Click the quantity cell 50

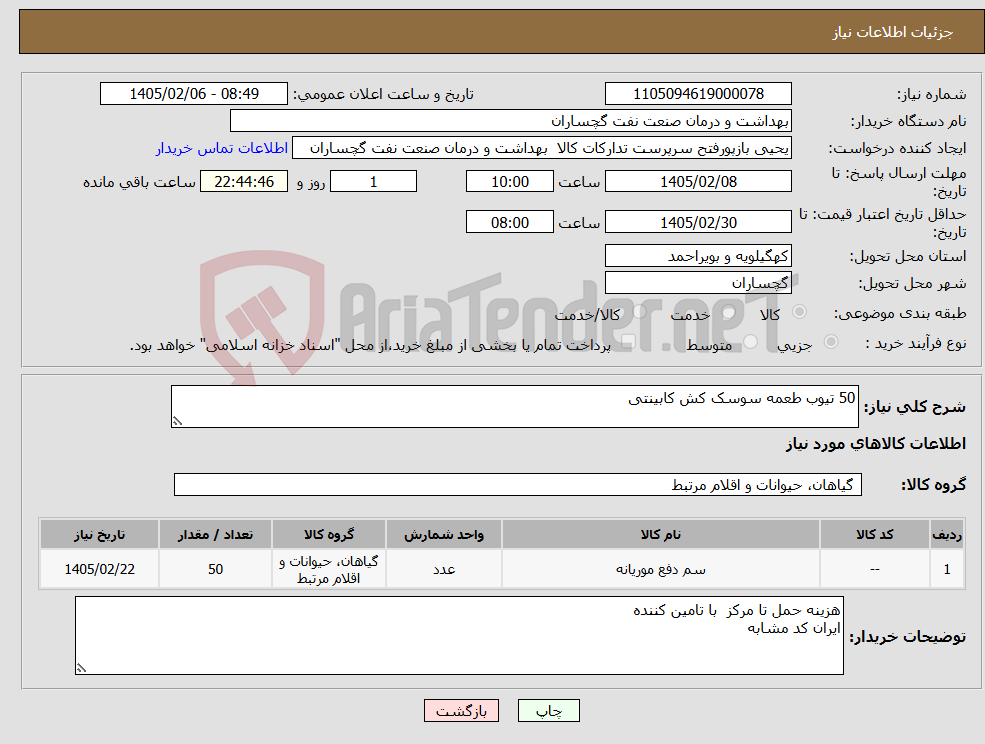(x=215, y=569)
